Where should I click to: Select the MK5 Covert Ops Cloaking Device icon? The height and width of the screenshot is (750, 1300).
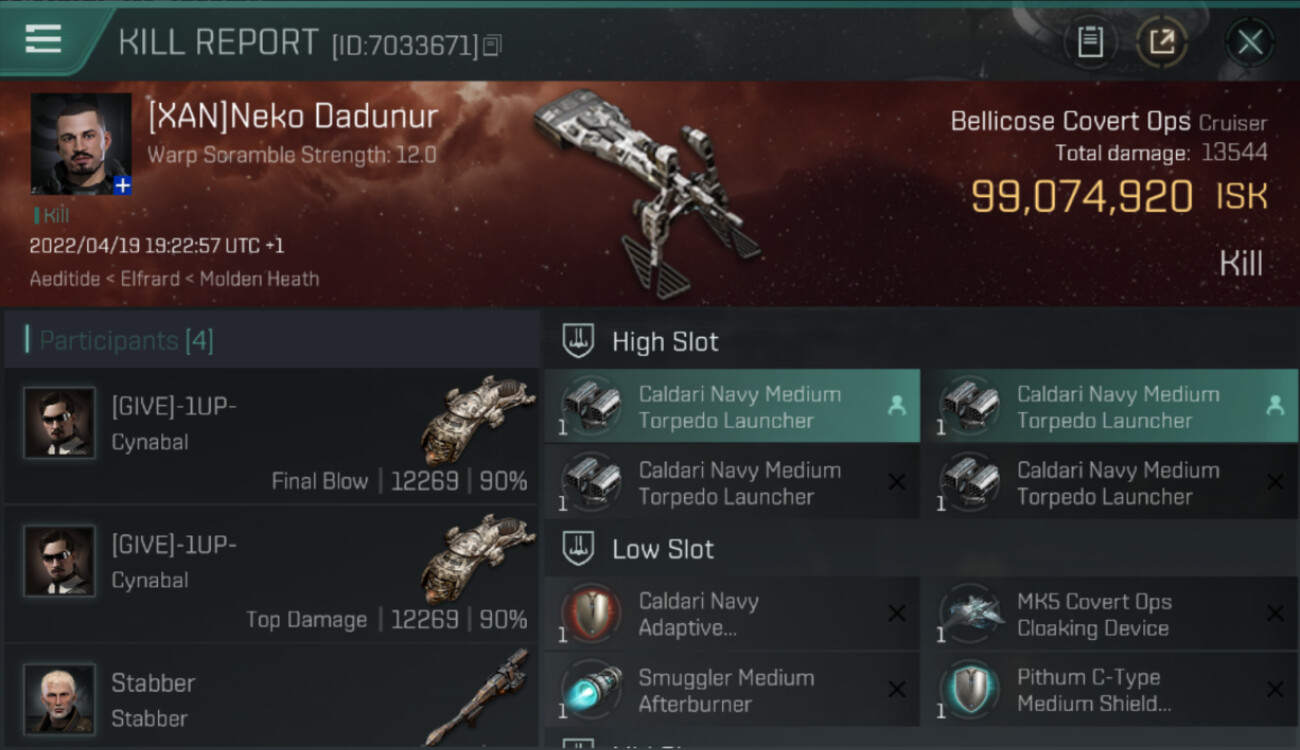click(970, 614)
